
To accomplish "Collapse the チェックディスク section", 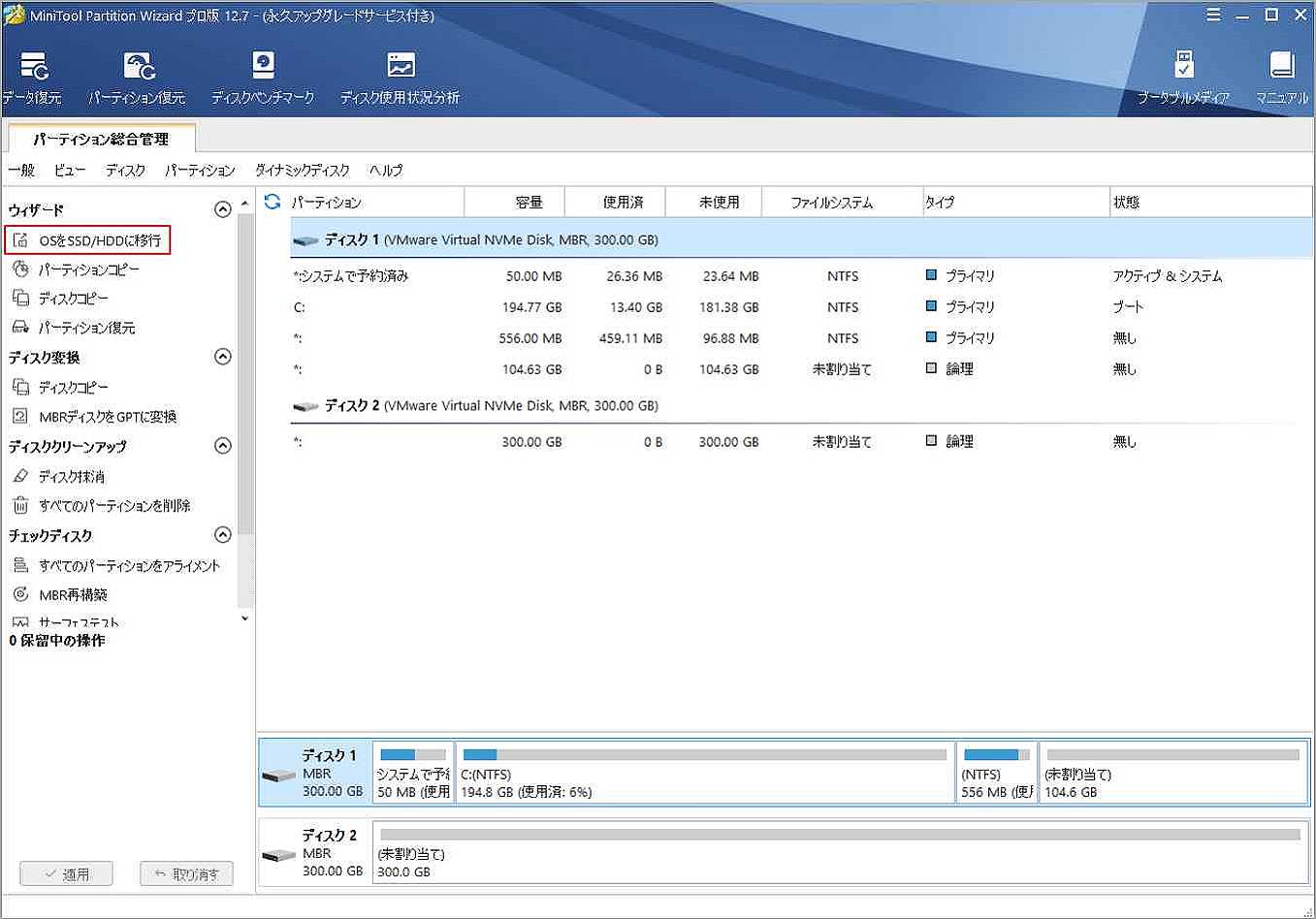I will (222, 535).
